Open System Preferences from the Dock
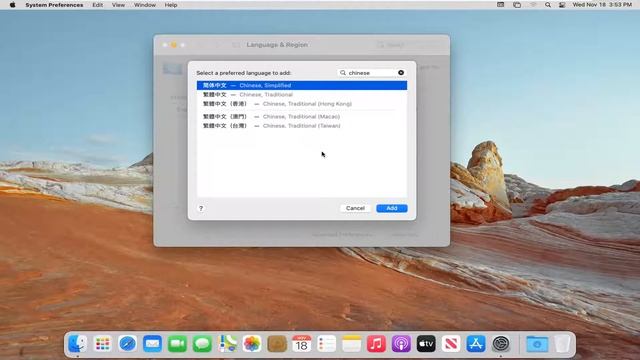640x360 pixels. (501, 344)
